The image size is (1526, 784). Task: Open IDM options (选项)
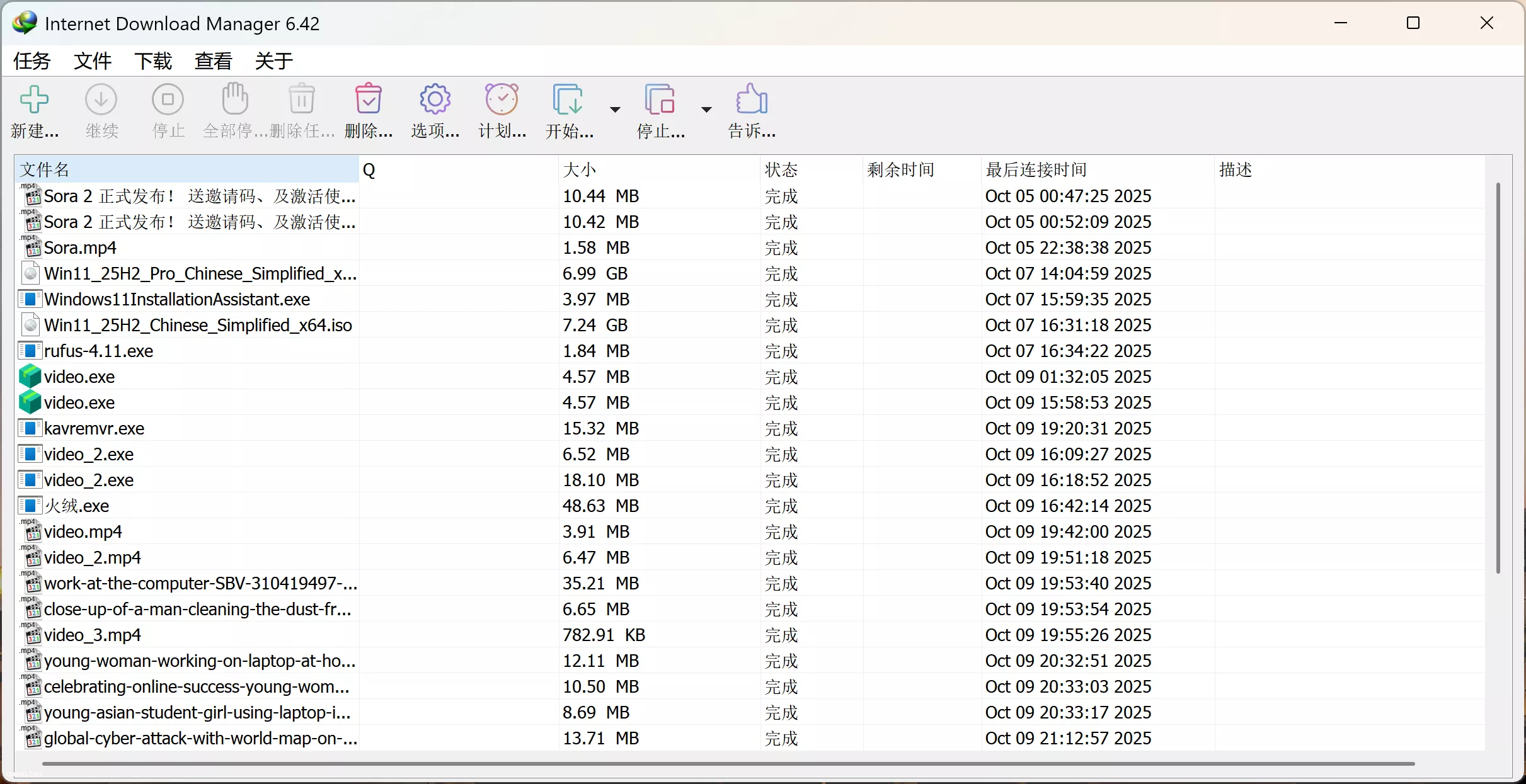point(434,110)
